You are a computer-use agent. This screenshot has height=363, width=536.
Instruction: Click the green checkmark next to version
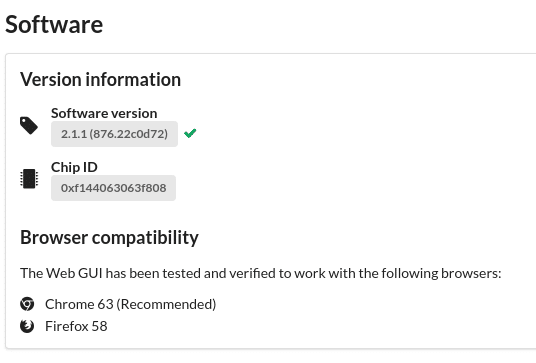point(190,133)
